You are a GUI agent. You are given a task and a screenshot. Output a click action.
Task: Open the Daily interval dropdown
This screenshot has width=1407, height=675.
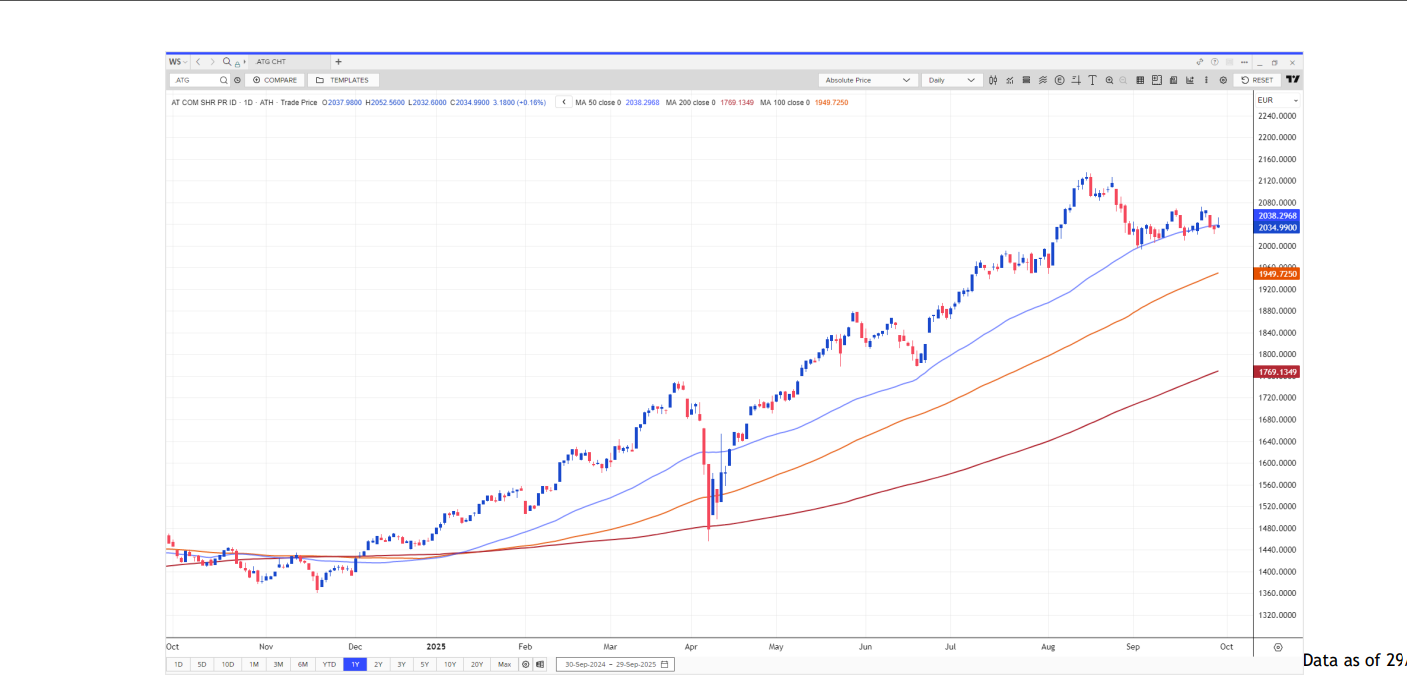tap(954, 80)
